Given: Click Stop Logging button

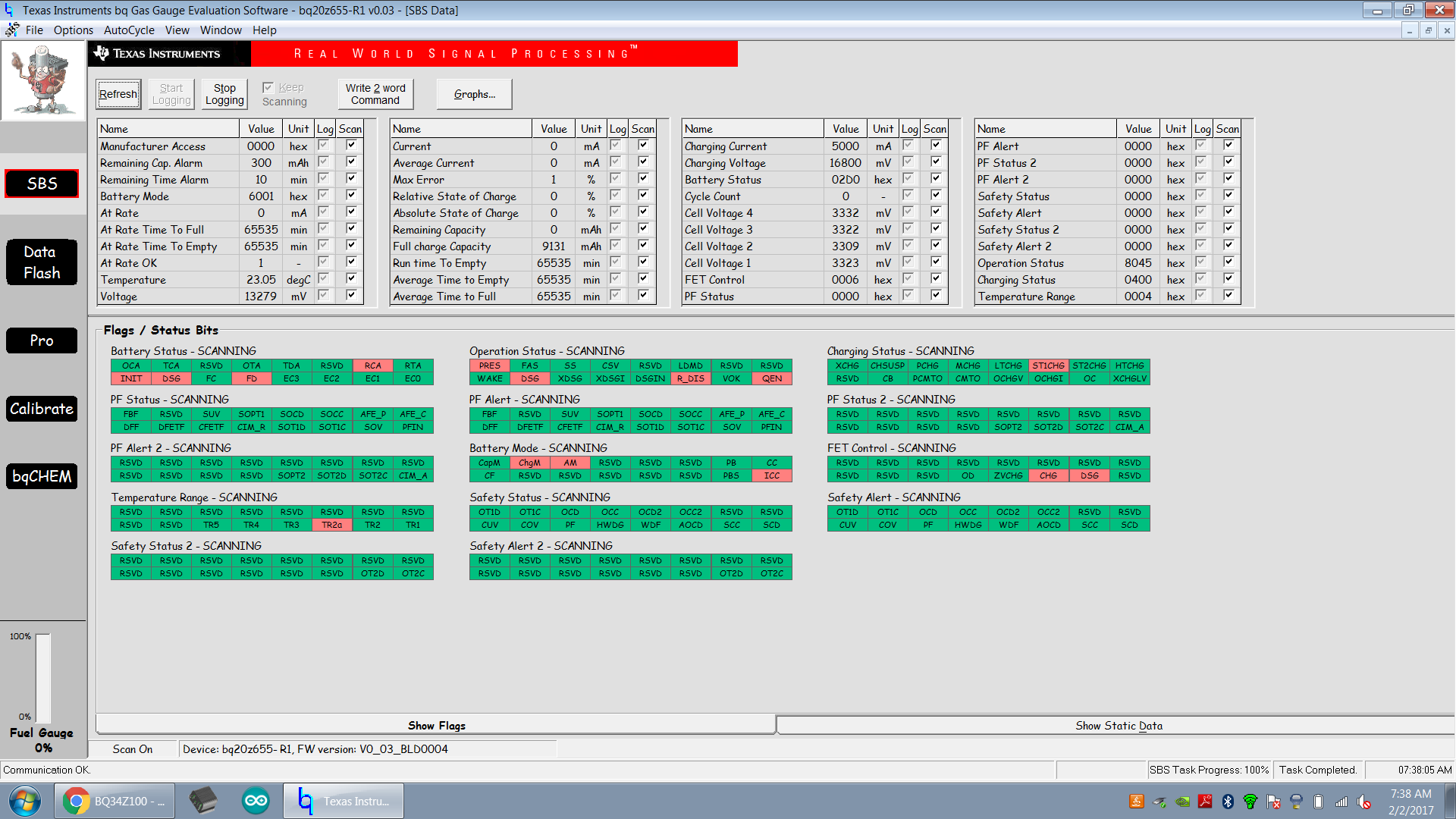Looking at the screenshot, I should 224,94.
